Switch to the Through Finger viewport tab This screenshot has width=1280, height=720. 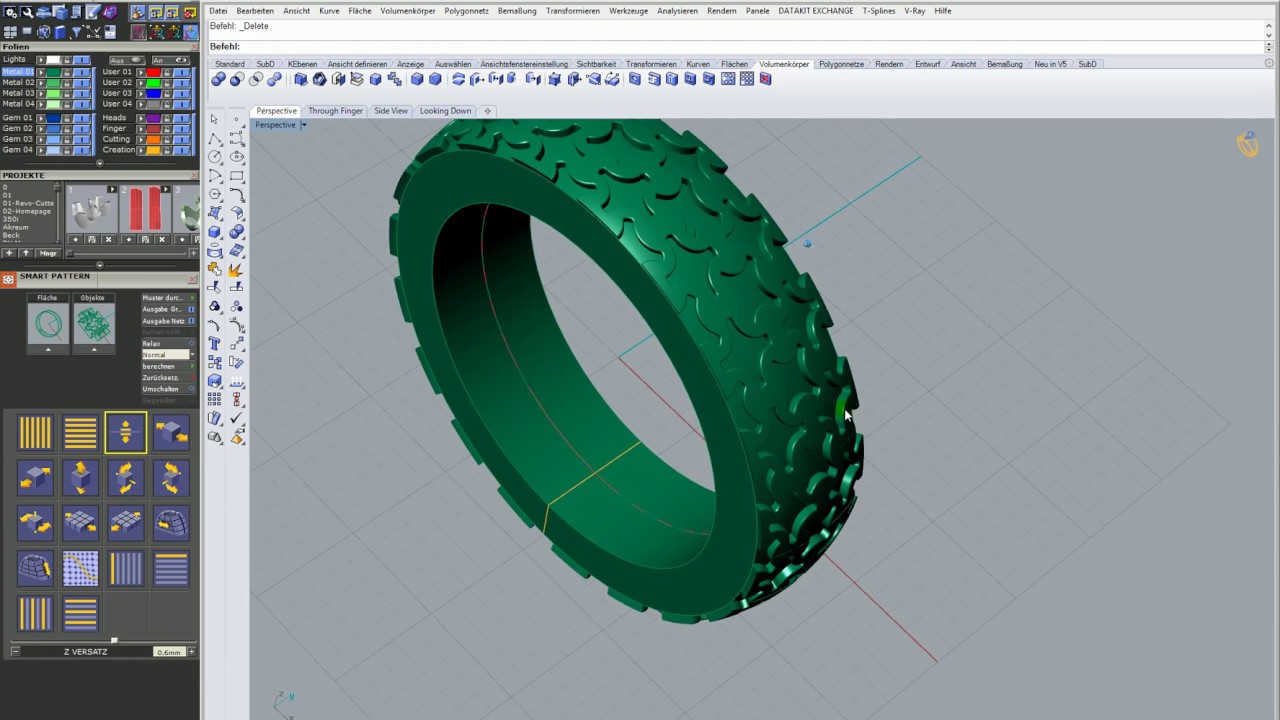tap(335, 111)
